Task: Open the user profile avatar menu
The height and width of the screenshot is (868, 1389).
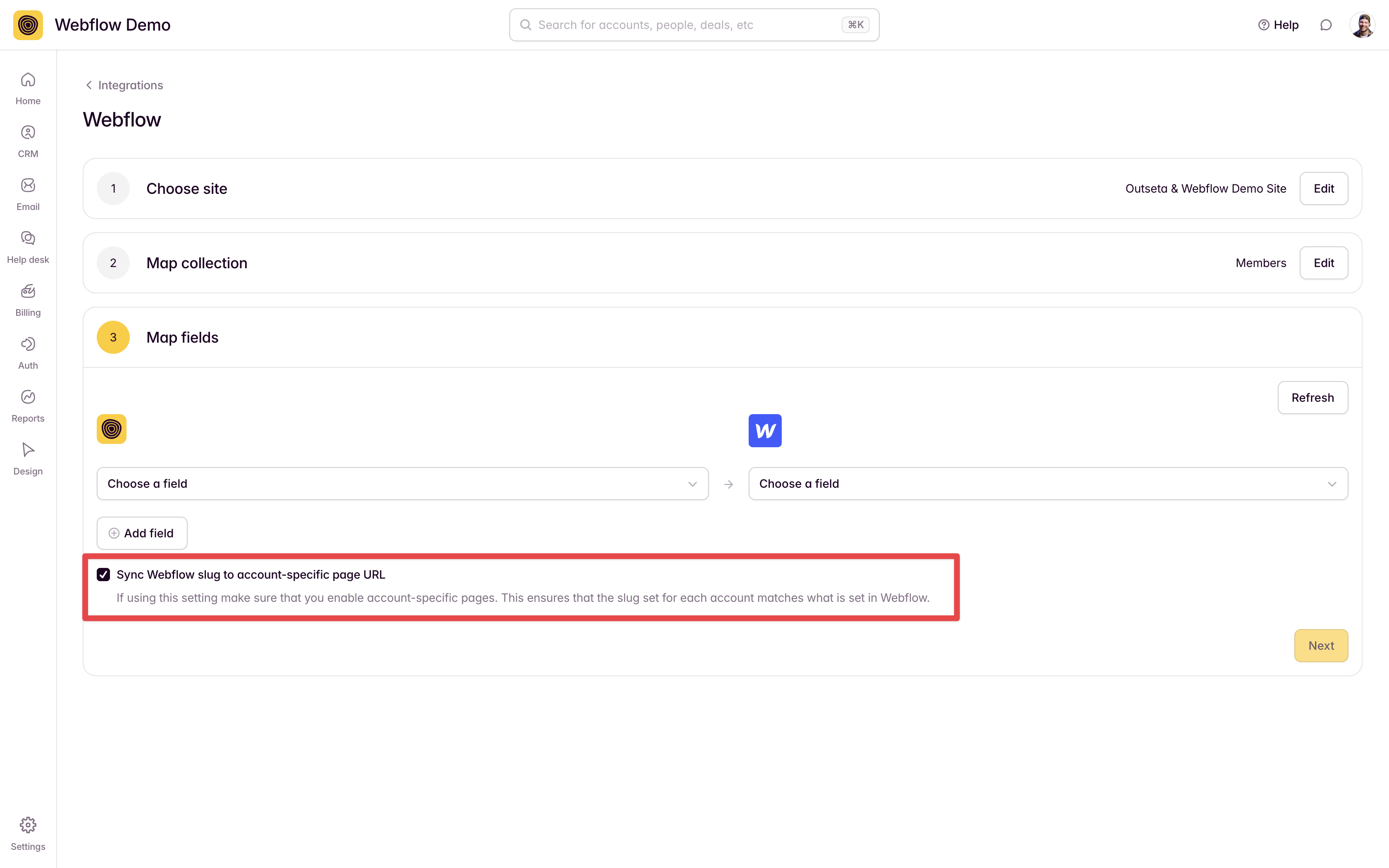Action: pos(1363,25)
